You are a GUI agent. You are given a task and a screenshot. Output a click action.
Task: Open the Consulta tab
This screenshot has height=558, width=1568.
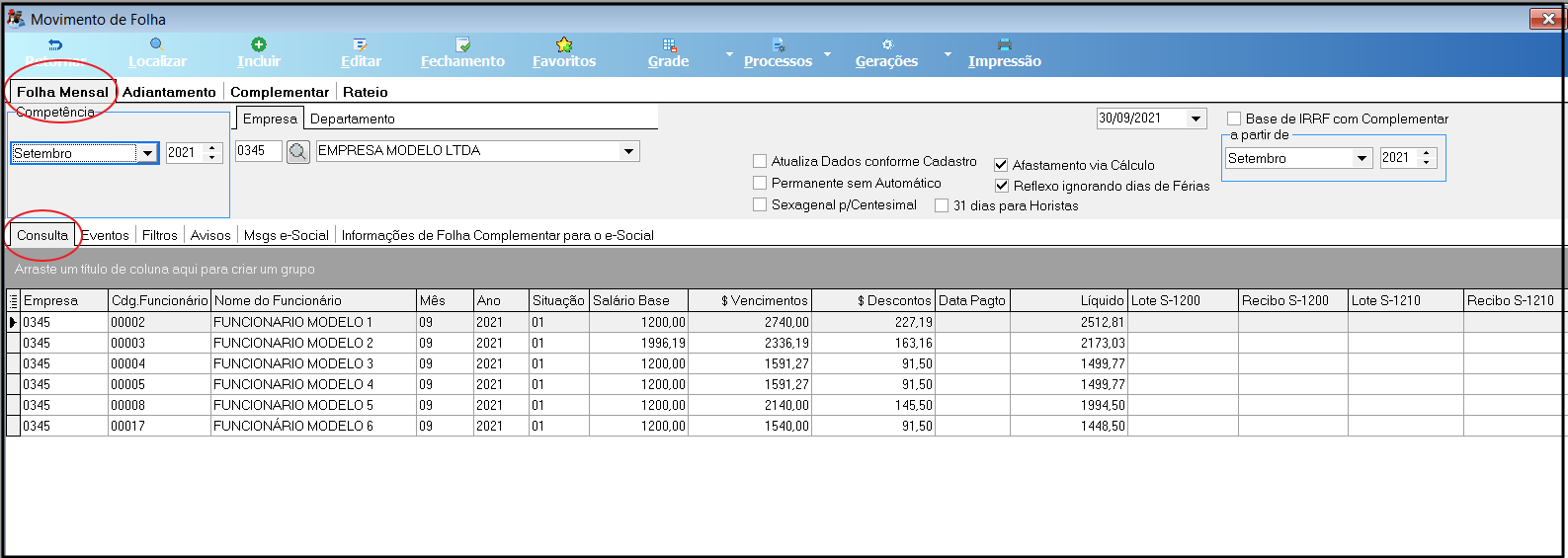[42, 235]
